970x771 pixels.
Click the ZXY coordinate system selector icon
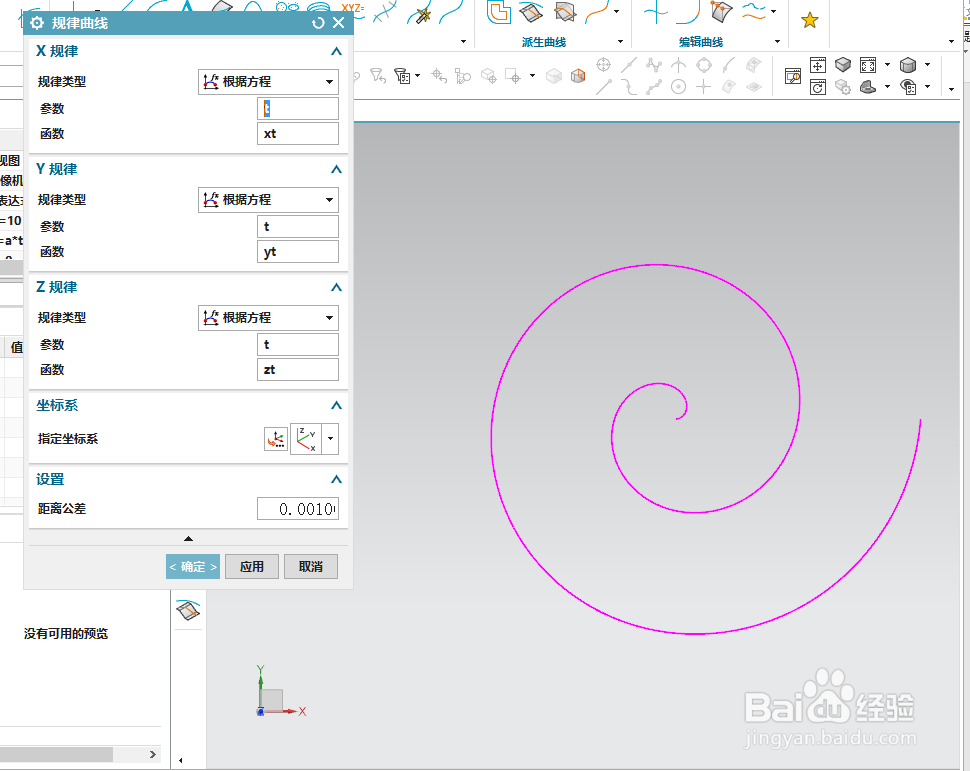pos(306,439)
